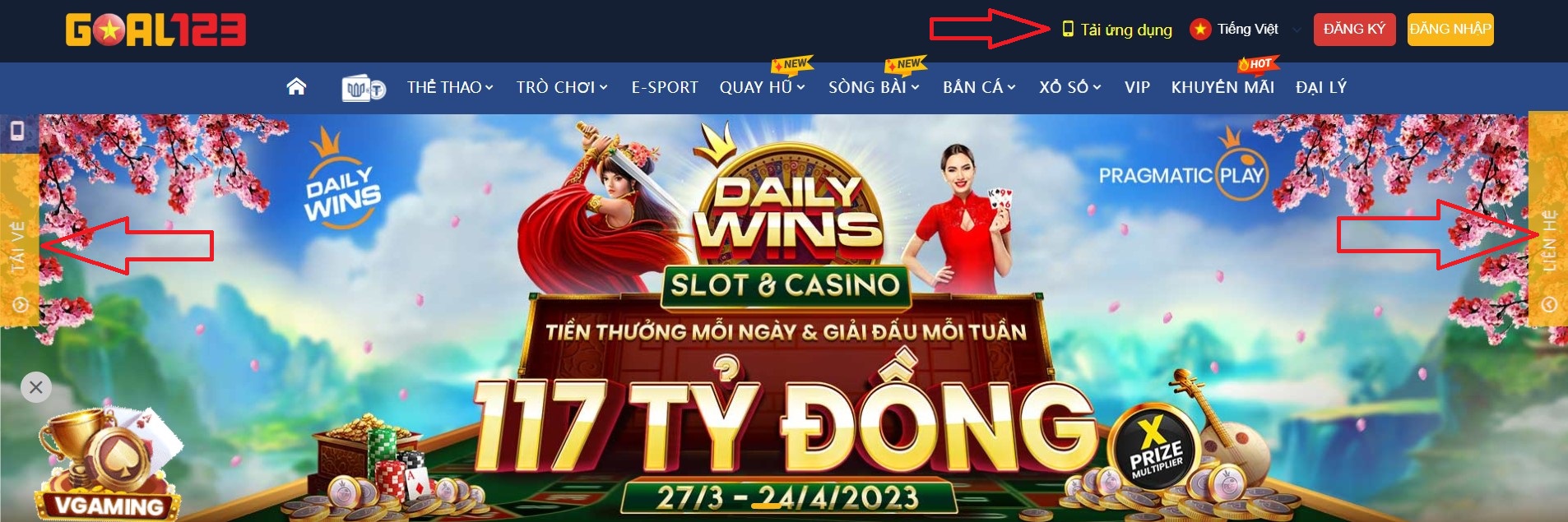Click the Đăng Ký button
Viewport: 1568px width, 522px height.
click(1354, 30)
